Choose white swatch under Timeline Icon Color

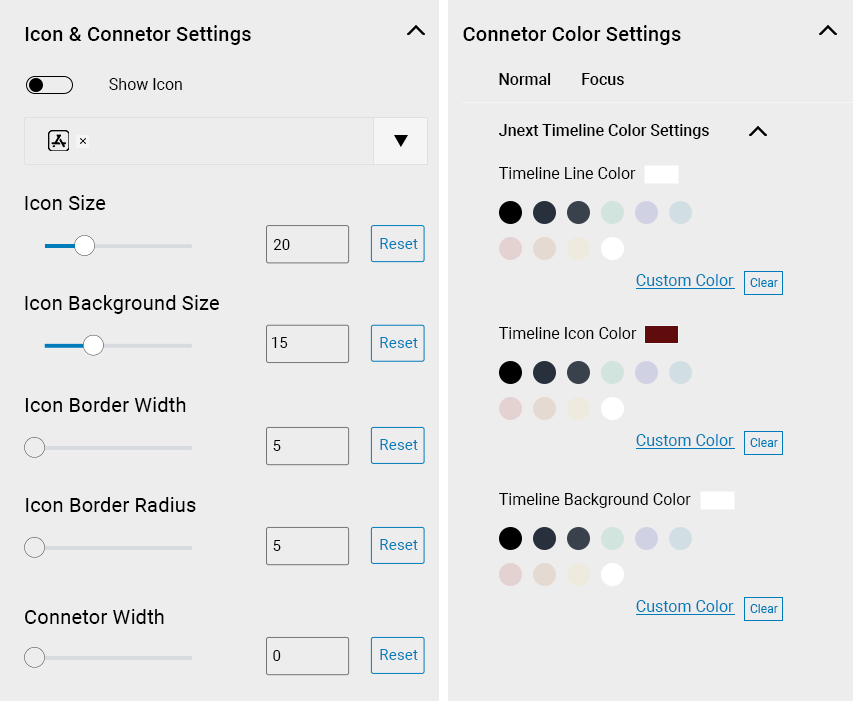[x=612, y=408]
